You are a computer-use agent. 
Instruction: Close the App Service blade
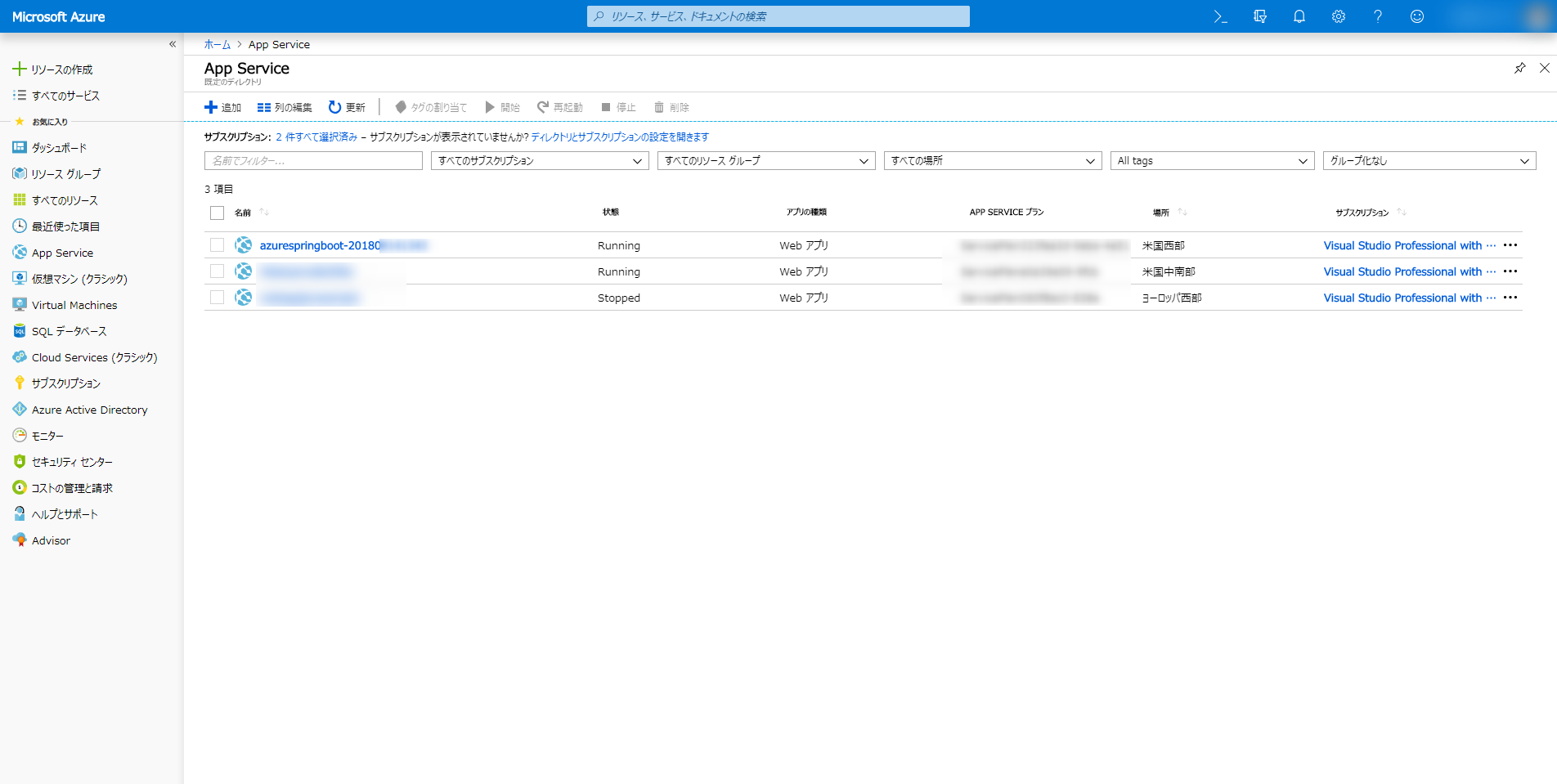1545,68
